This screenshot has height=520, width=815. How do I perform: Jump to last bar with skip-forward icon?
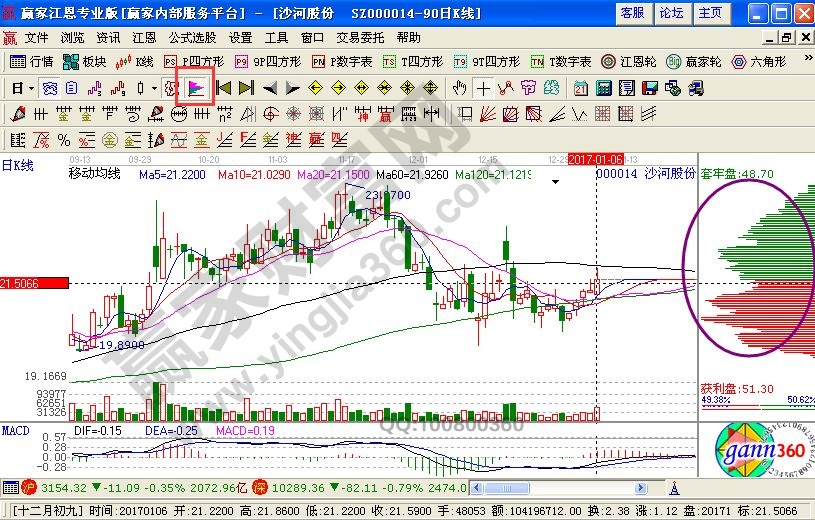tap(247, 88)
